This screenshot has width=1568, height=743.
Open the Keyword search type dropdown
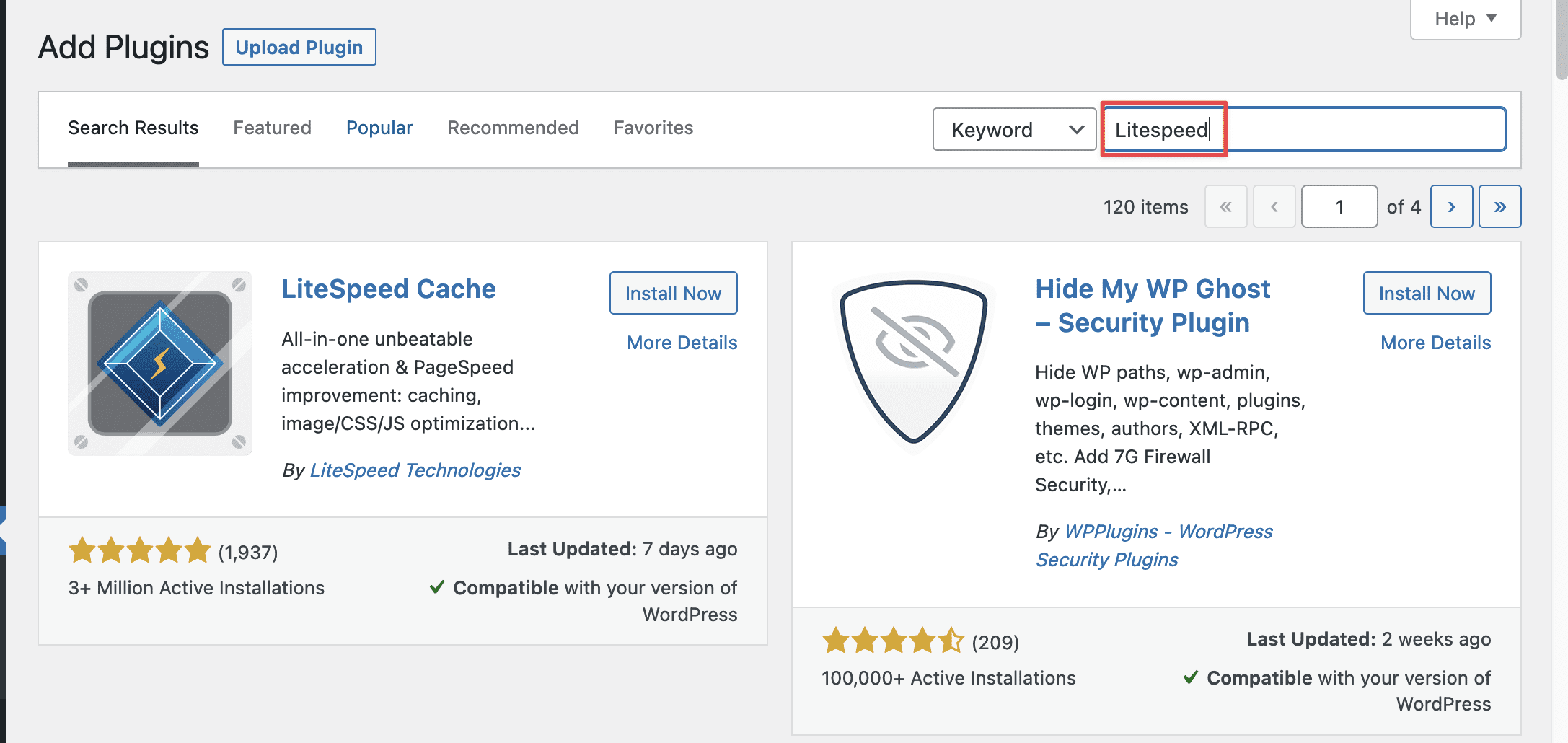1014,130
